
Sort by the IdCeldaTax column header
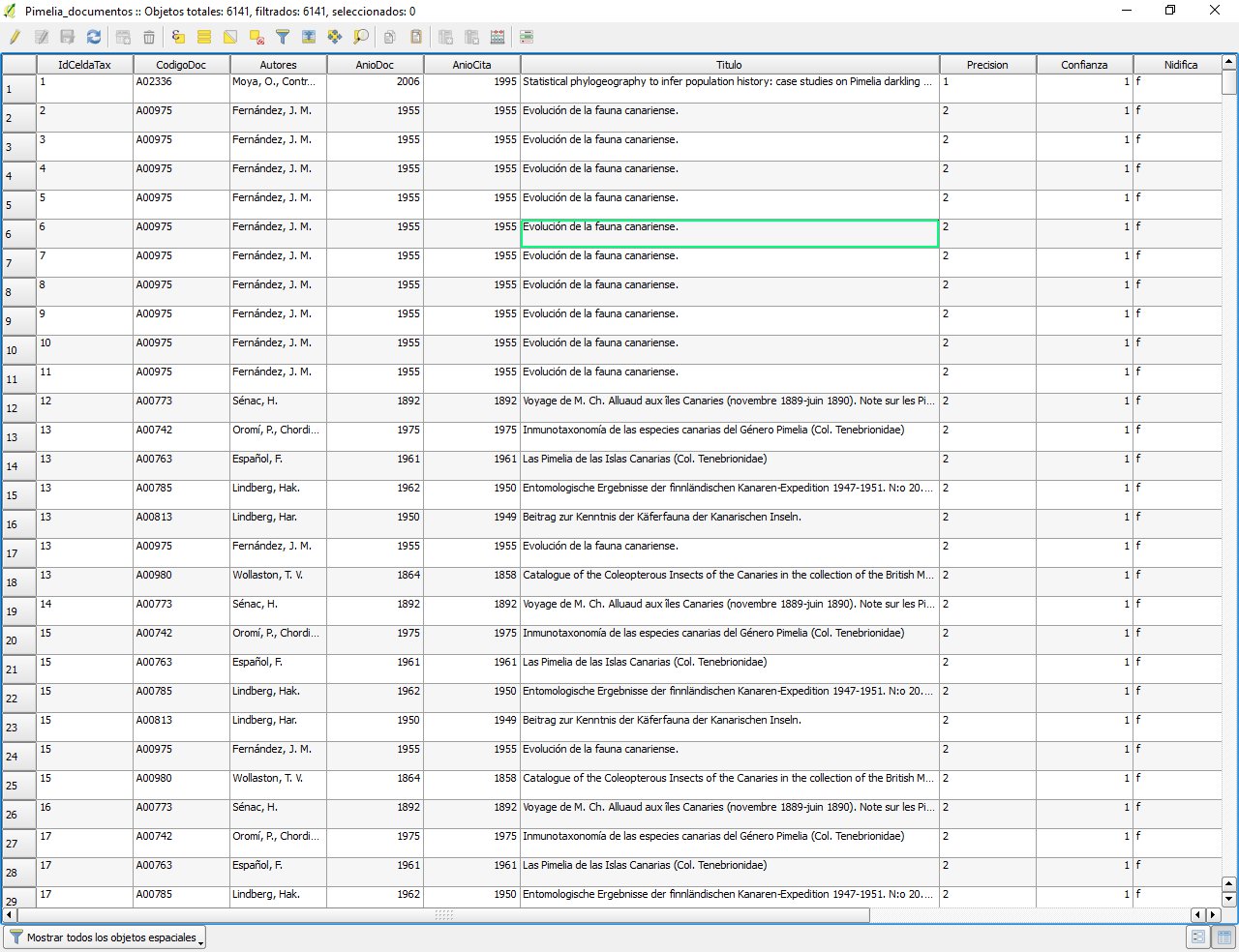[x=84, y=65]
